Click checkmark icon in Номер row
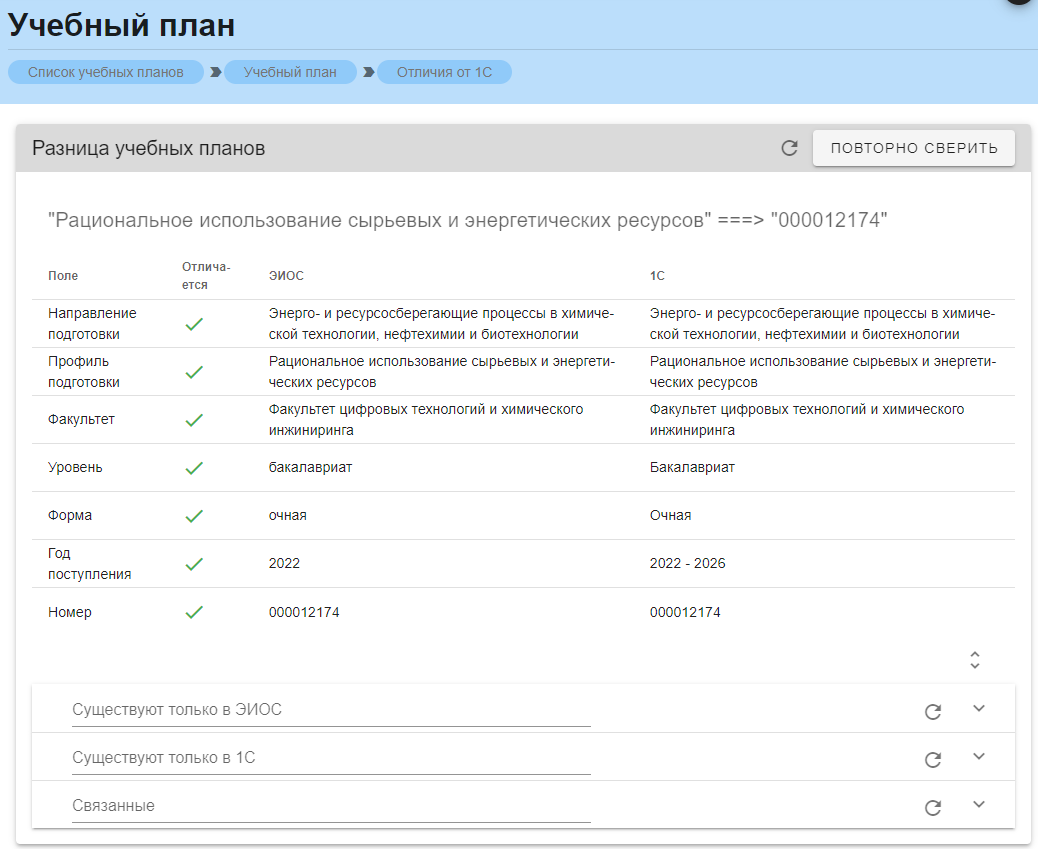The height and width of the screenshot is (849, 1038). pyautogui.click(x=195, y=612)
